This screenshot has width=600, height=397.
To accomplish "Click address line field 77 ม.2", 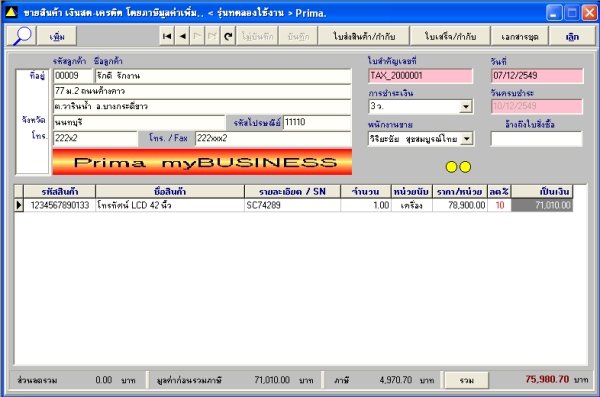I will pyautogui.click(x=202, y=91).
